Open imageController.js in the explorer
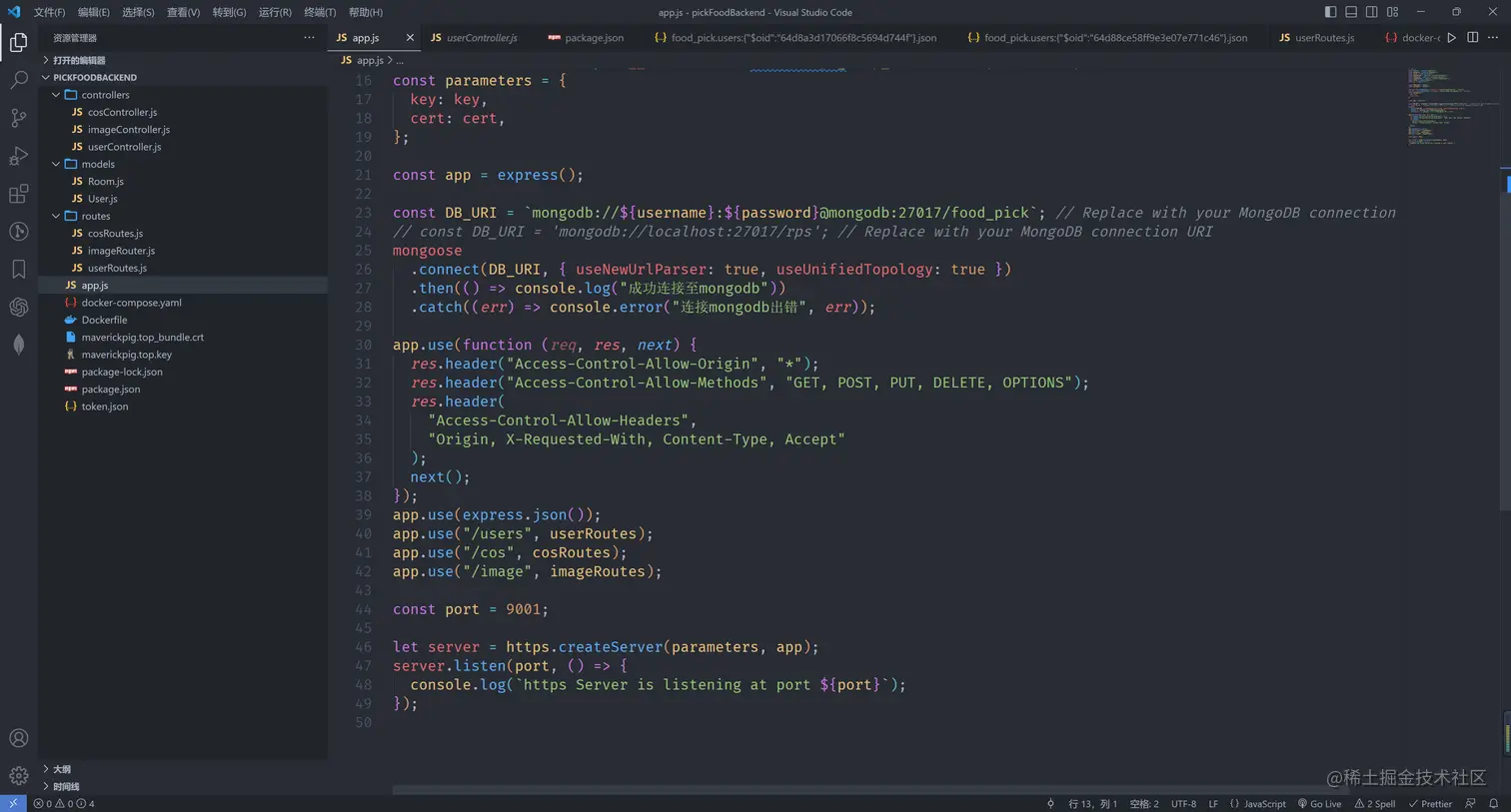This screenshot has width=1511, height=812. coord(128,129)
